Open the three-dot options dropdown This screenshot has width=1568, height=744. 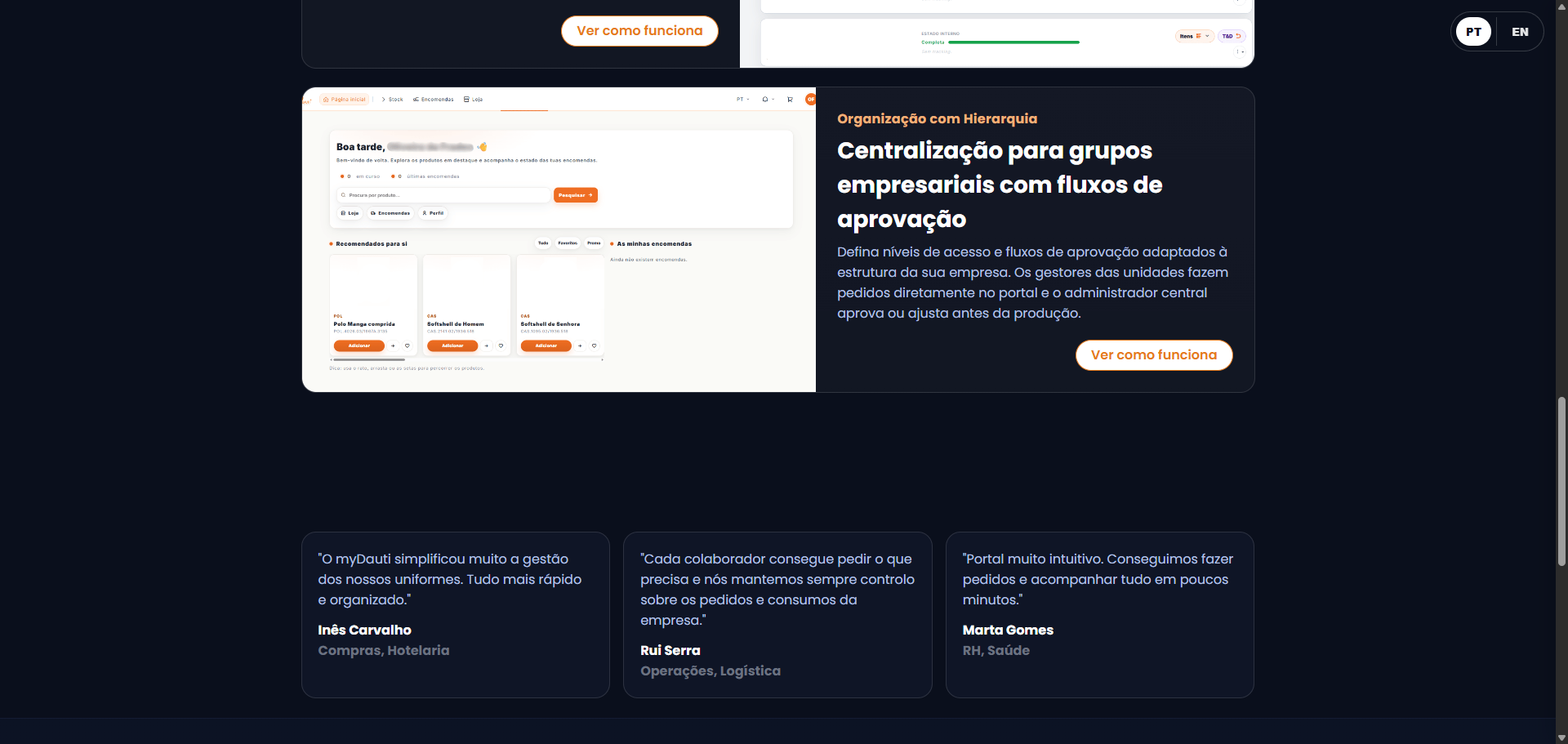click(x=1241, y=51)
